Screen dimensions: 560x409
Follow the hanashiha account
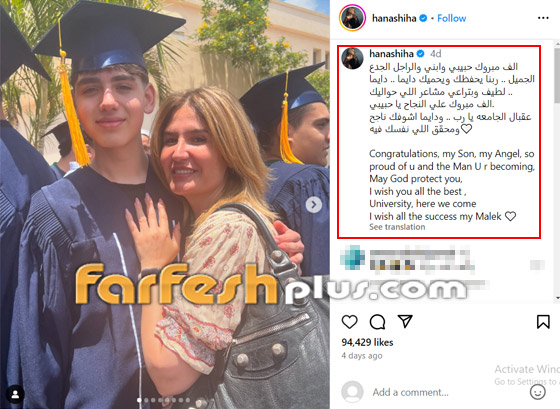point(451,18)
